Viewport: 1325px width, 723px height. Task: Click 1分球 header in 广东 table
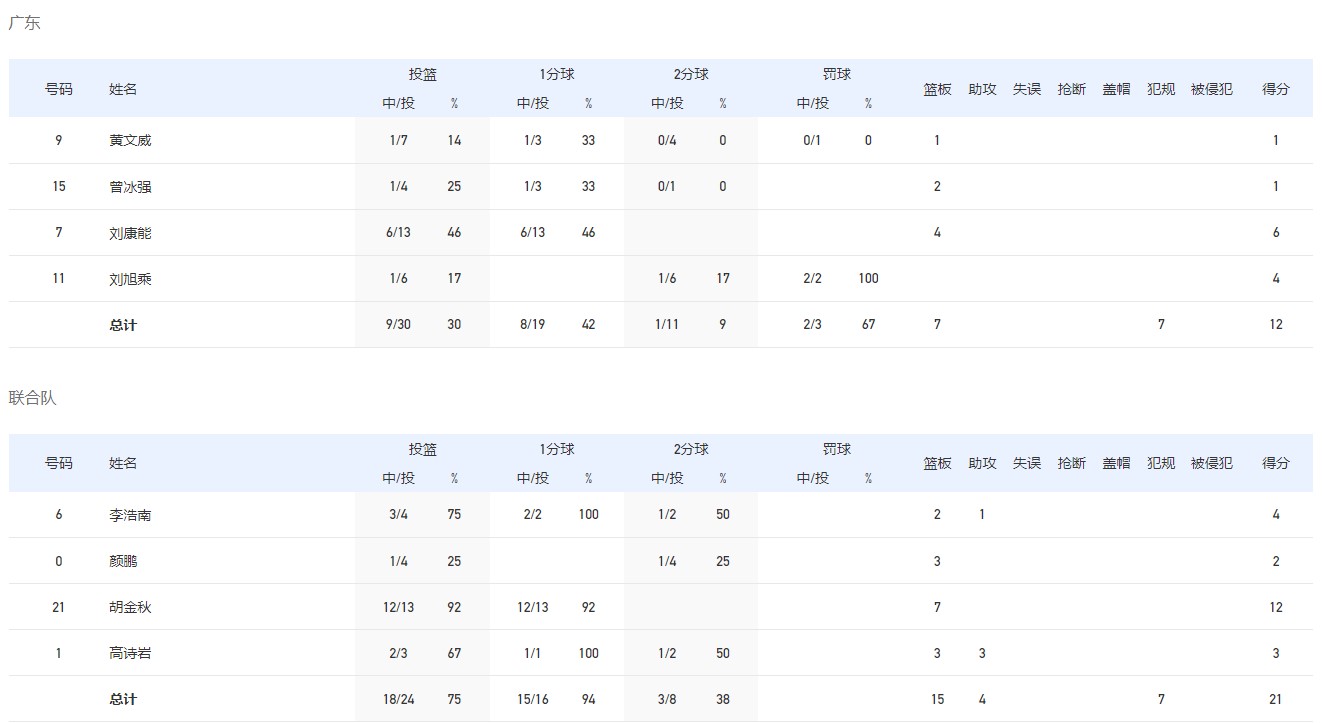[x=557, y=74]
